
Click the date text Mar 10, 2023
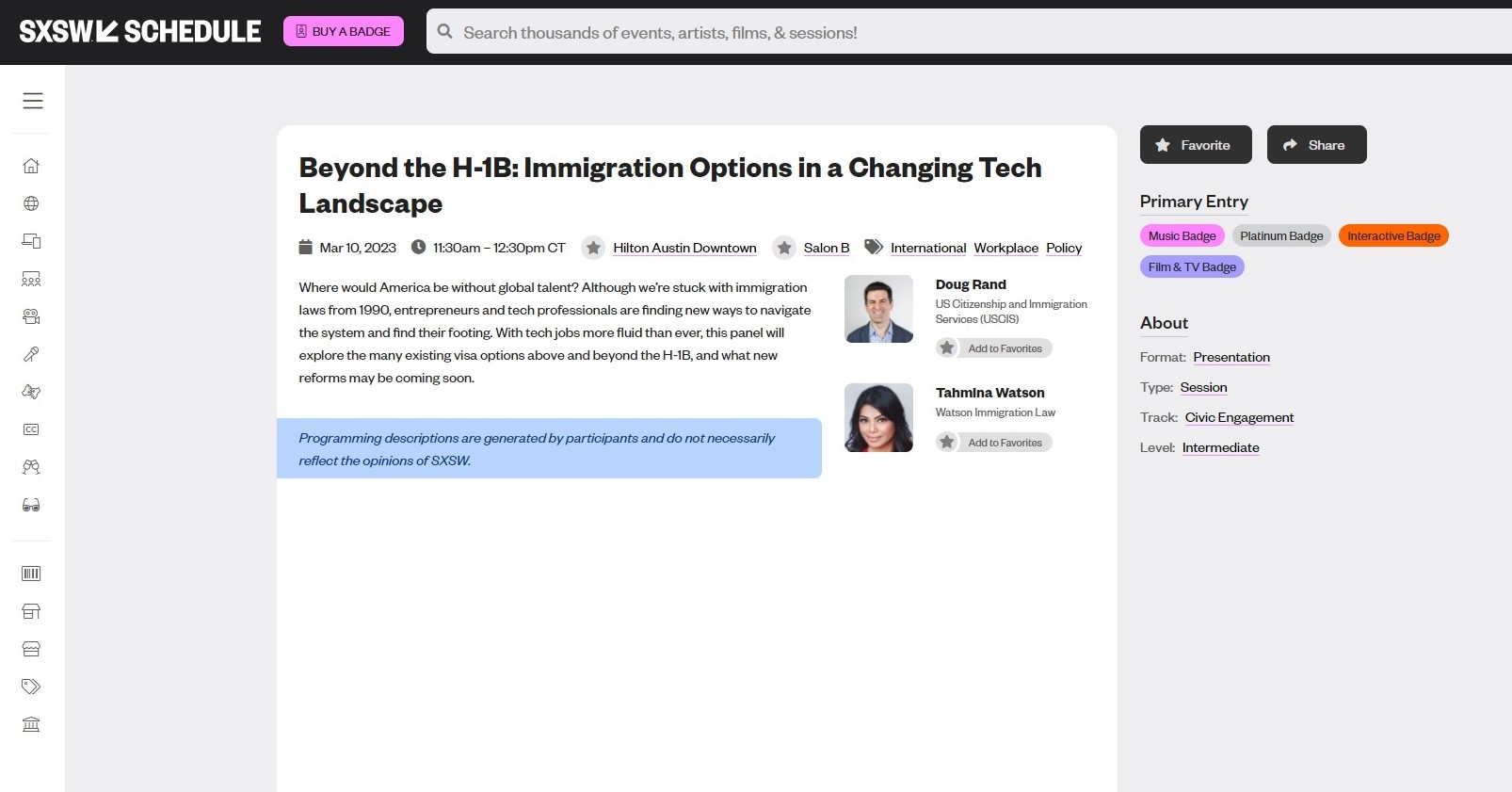coord(358,248)
